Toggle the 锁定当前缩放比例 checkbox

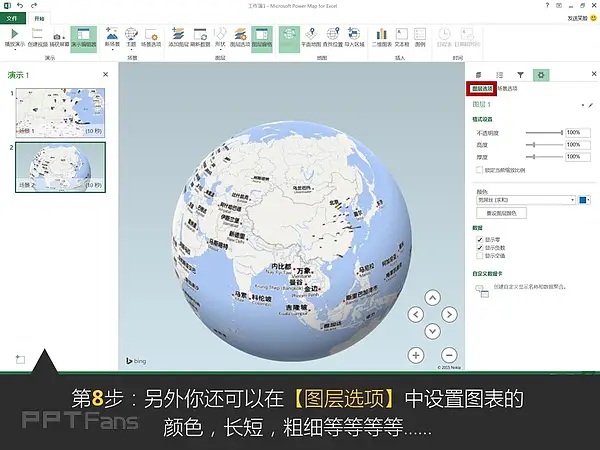pos(478,172)
